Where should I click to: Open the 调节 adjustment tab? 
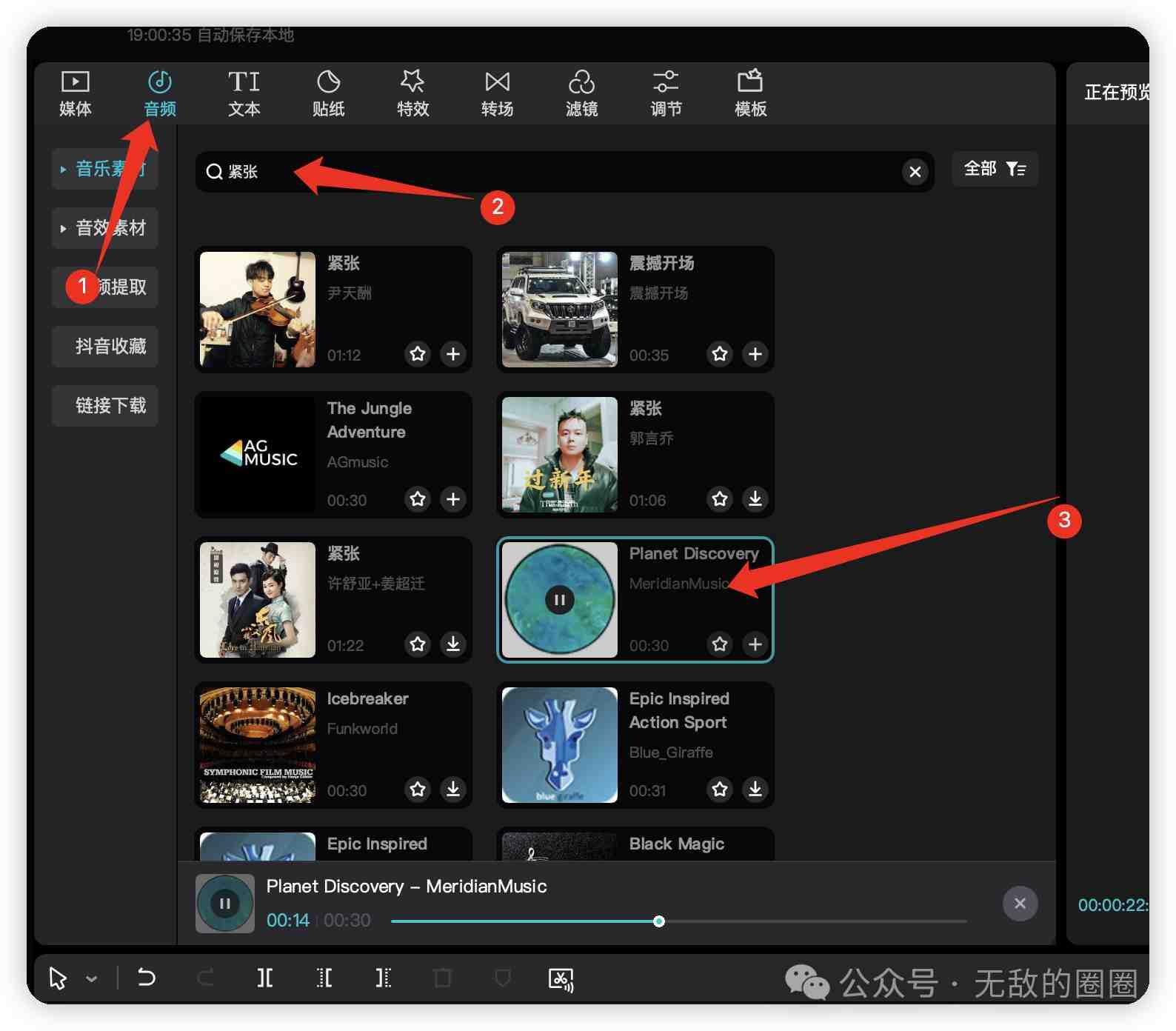tap(666, 93)
